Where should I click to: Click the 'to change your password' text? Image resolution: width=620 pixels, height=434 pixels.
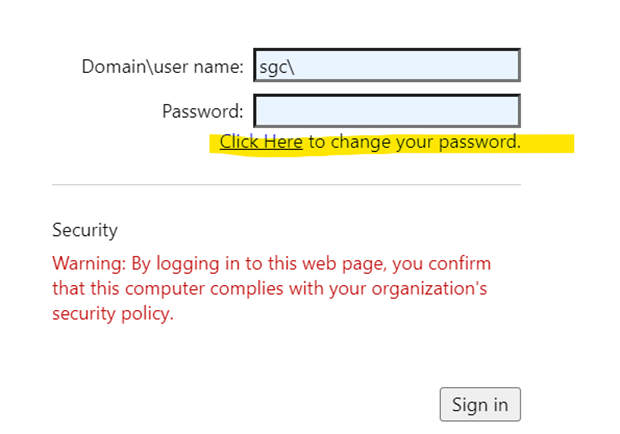coord(414,142)
